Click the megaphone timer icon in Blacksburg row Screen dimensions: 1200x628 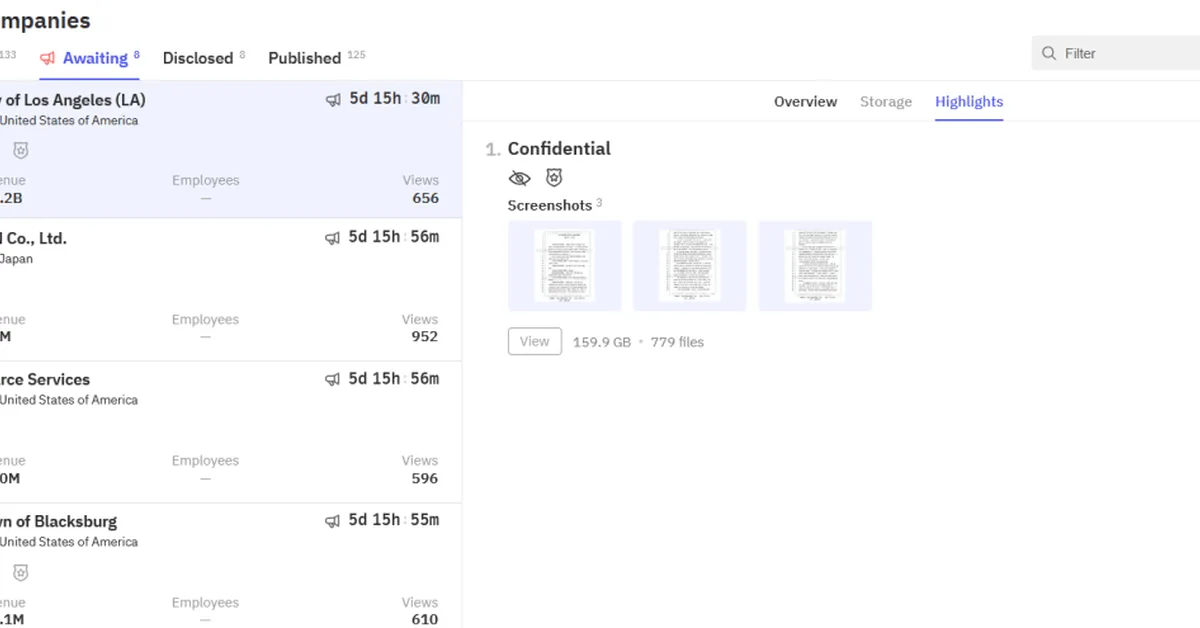click(x=333, y=521)
